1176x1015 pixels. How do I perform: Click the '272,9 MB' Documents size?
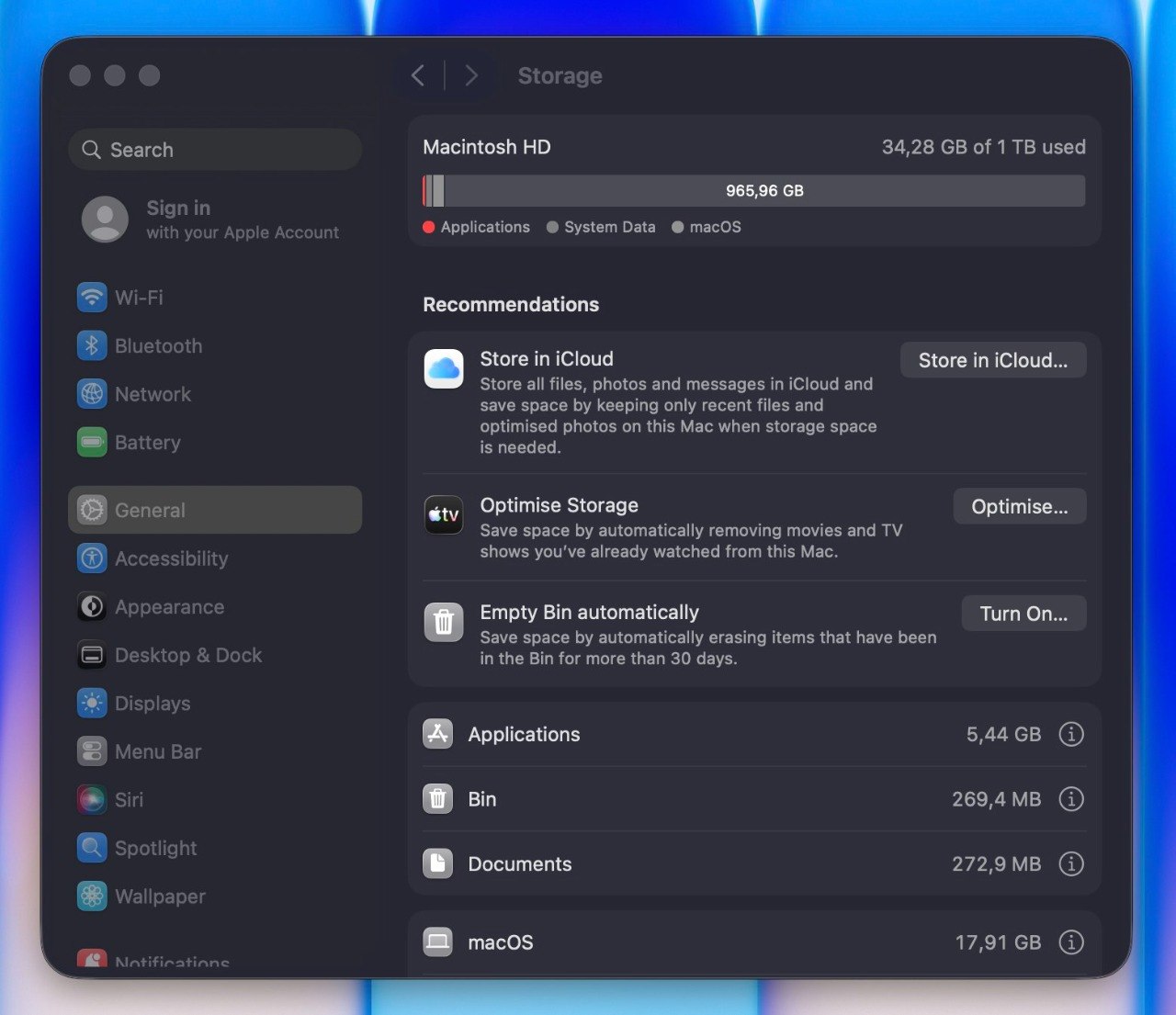tap(997, 863)
